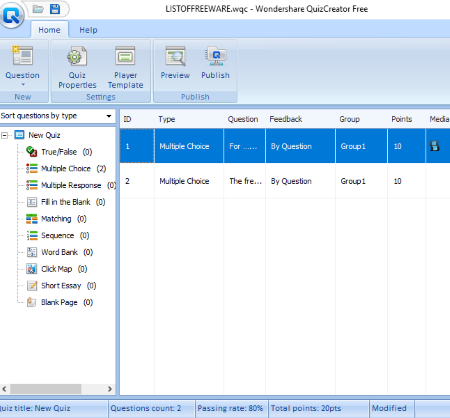450x418 pixels.
Task: Click the Preview quiz icon
Action: tap(175, 63)
